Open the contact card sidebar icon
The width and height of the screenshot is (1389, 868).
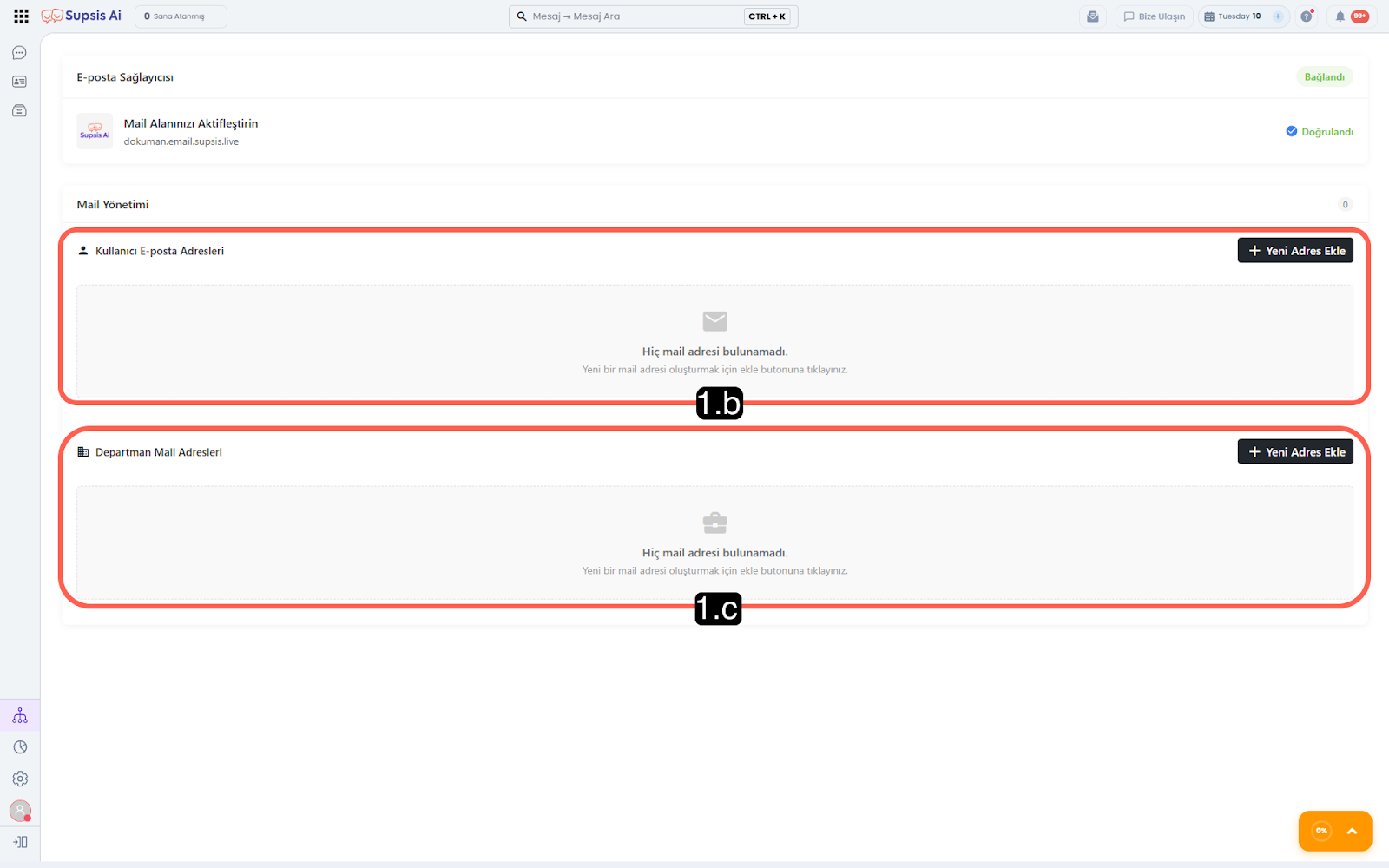point(19,82)
